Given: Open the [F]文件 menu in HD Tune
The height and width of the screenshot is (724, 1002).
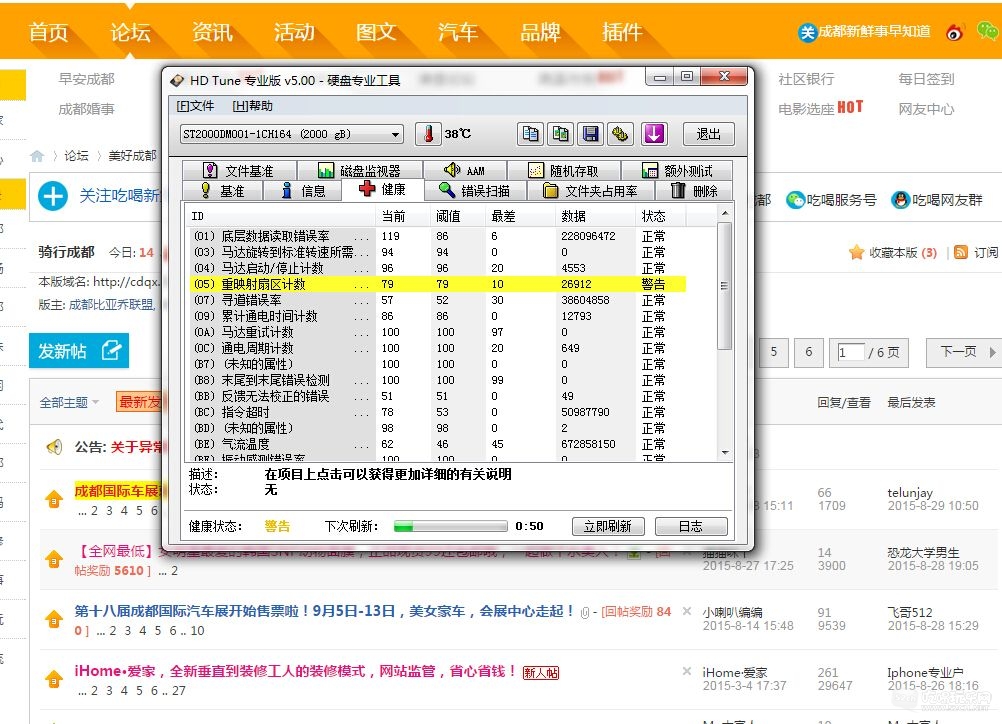Looking at the screenshot, I should [x=195, y=106].
